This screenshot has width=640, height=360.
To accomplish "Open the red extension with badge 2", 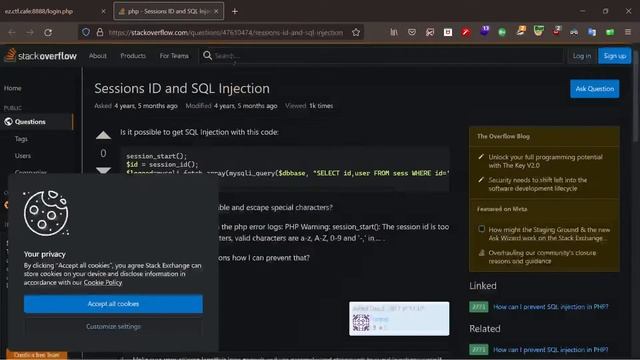I will tap(556, 31).
